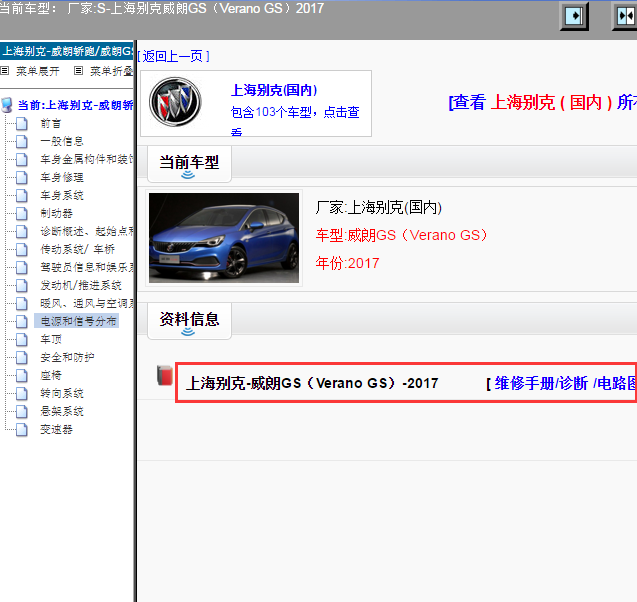Go back via 返回上一页 link

pos(173,56)
